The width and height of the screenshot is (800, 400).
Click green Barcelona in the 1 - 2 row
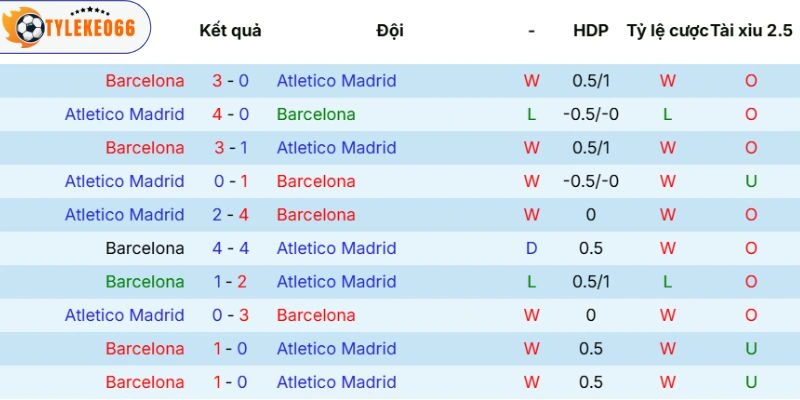coord(145,281)
